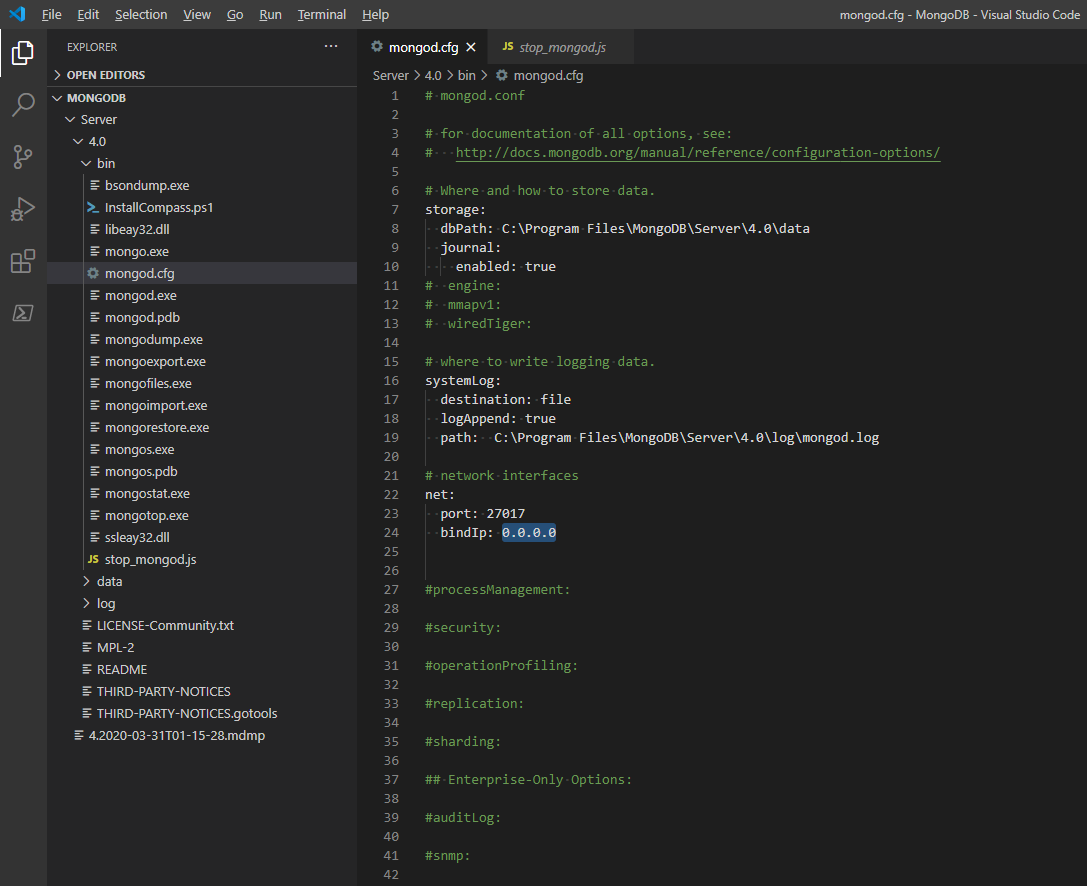1087x886 pixels.
Task: Click the gear icon on mongod.cfg tab
Action: click(376, 46)
